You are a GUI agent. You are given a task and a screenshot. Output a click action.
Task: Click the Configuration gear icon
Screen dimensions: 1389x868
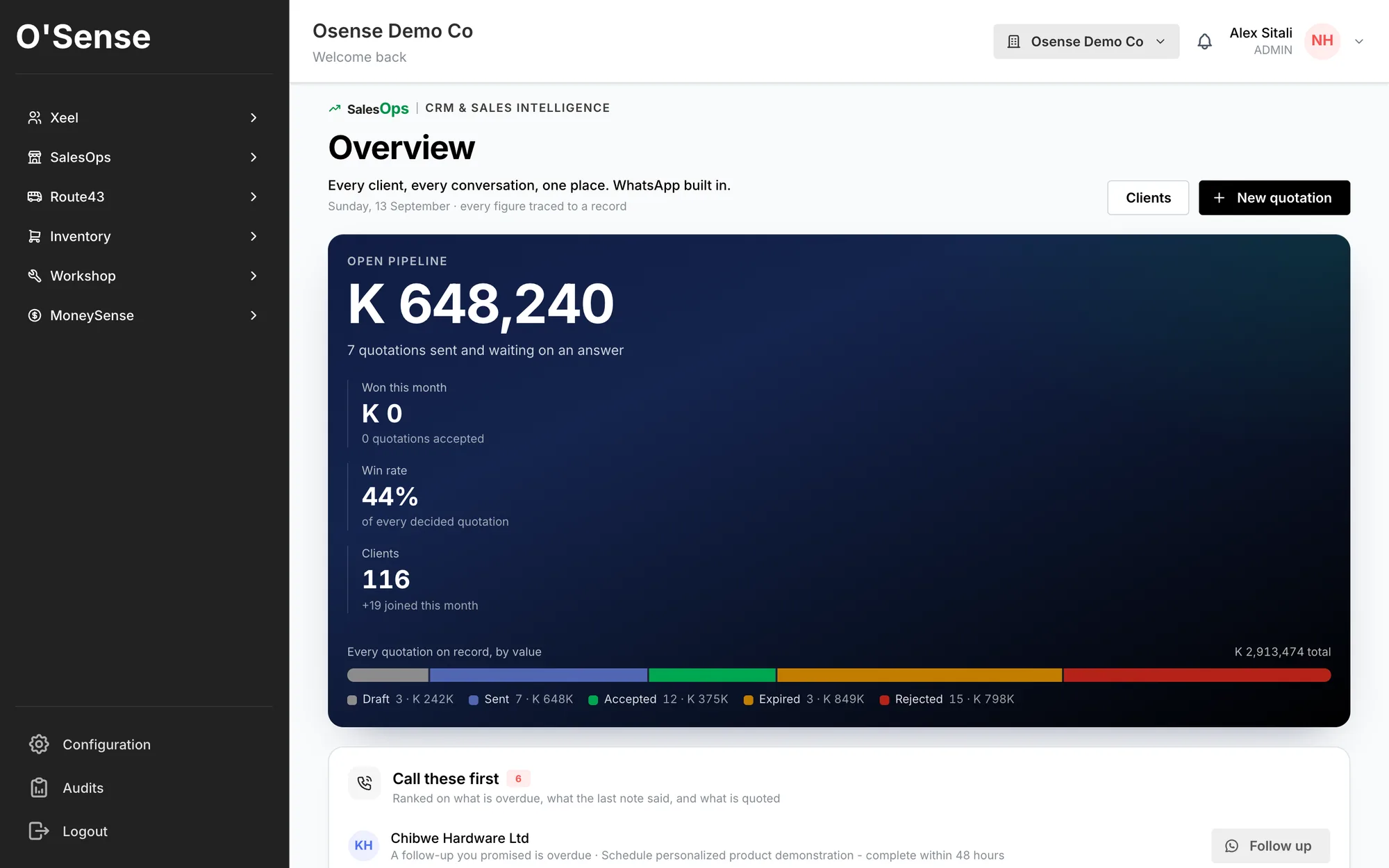coord(39,744)
